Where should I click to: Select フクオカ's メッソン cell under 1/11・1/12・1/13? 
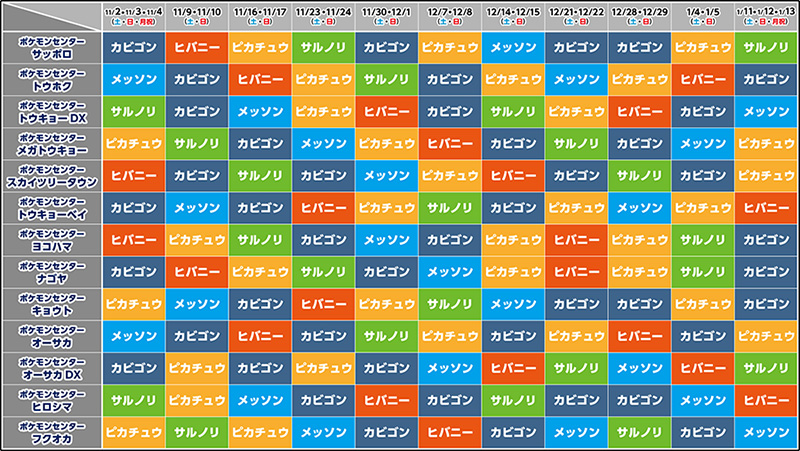[x=766, y=433]
